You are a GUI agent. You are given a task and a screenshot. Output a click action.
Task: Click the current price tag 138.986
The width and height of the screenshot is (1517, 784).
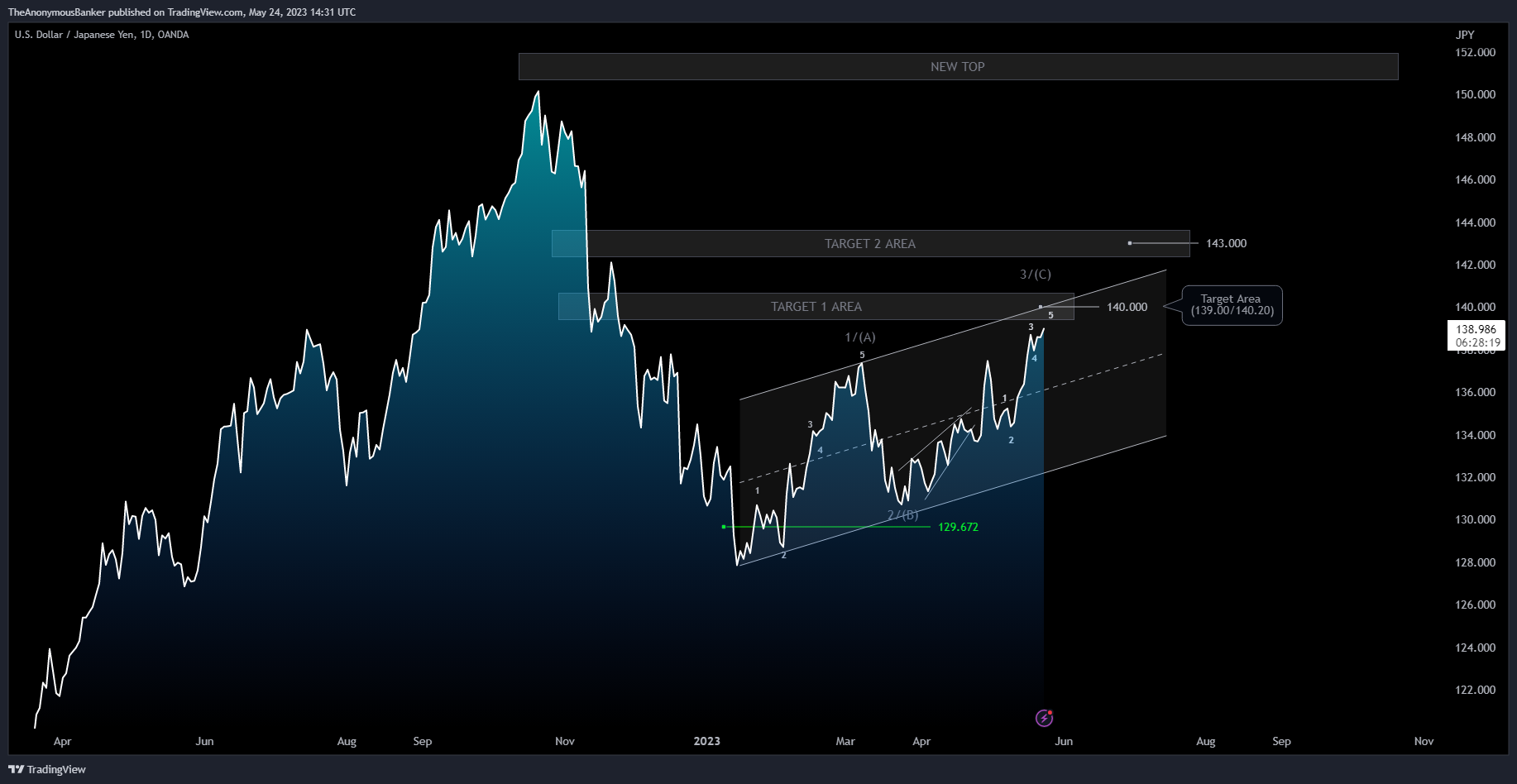[x=1476, y=329]
